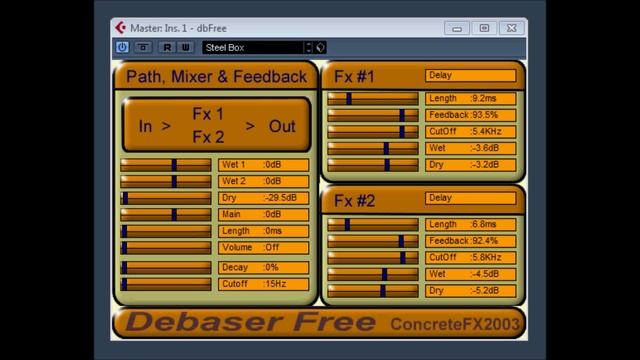
Task: Click the Debaser Free ConcreteFX2003 banner
Action: click(x=319, y=322)
